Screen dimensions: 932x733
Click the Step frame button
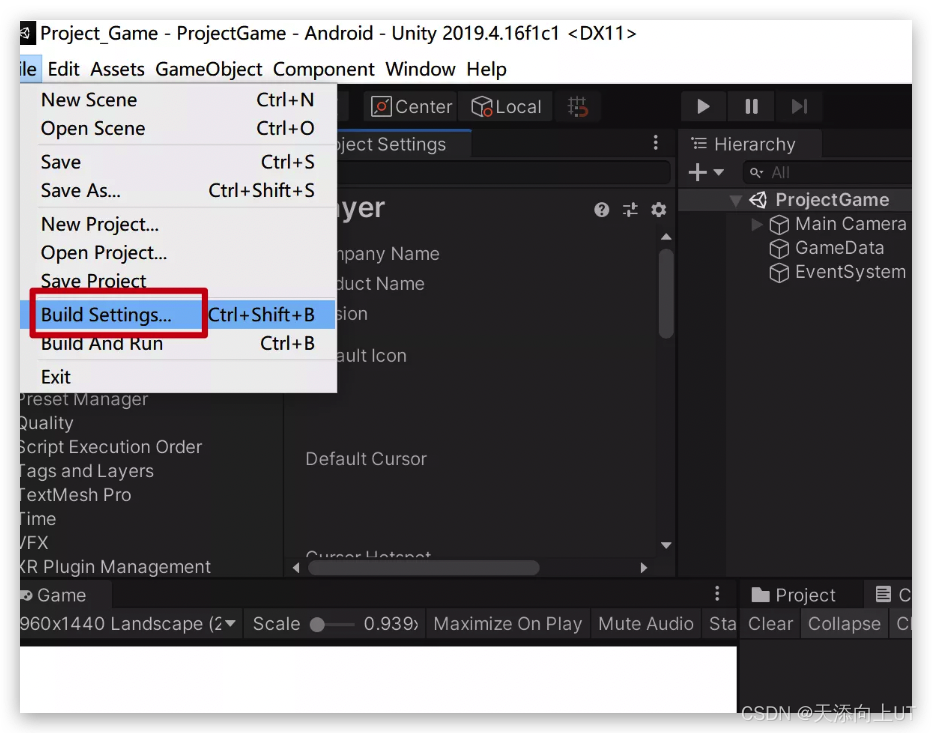(799, 106)
